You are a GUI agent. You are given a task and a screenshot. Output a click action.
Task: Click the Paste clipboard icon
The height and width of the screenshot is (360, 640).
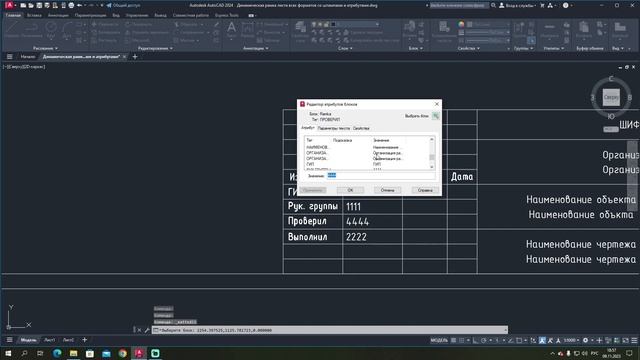(x=584, y=31)
